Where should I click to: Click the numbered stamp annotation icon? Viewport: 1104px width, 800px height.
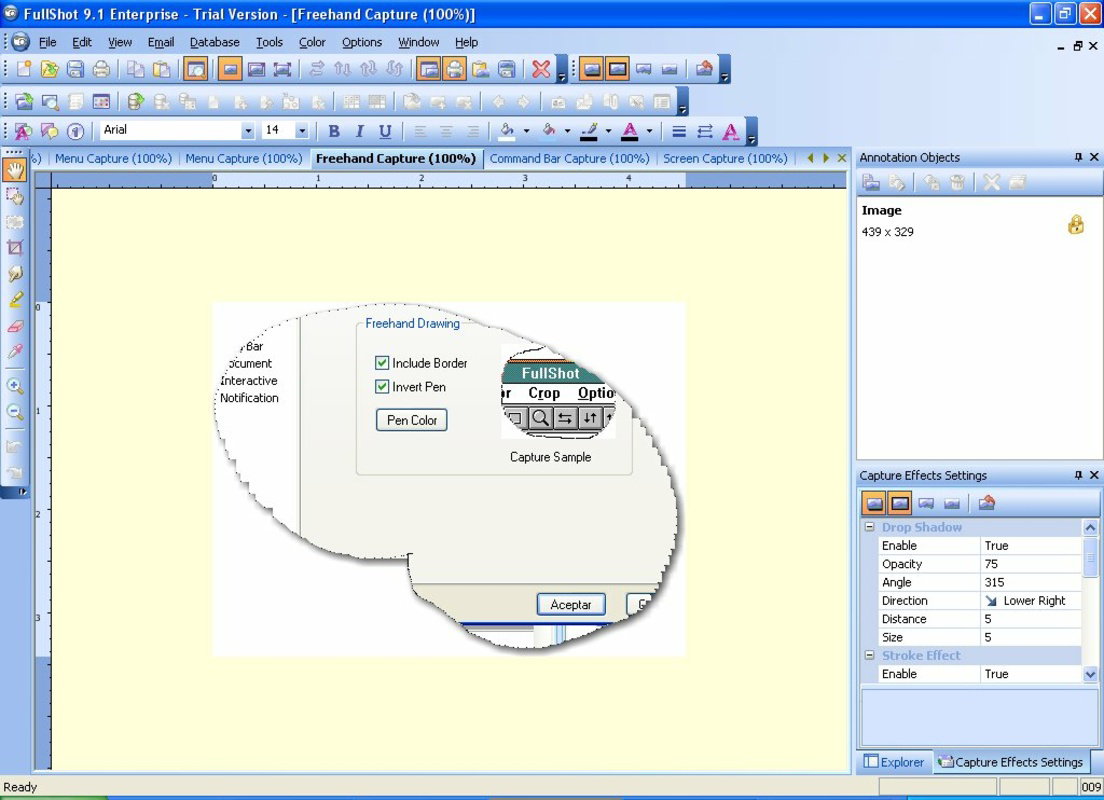pos(75,131)
